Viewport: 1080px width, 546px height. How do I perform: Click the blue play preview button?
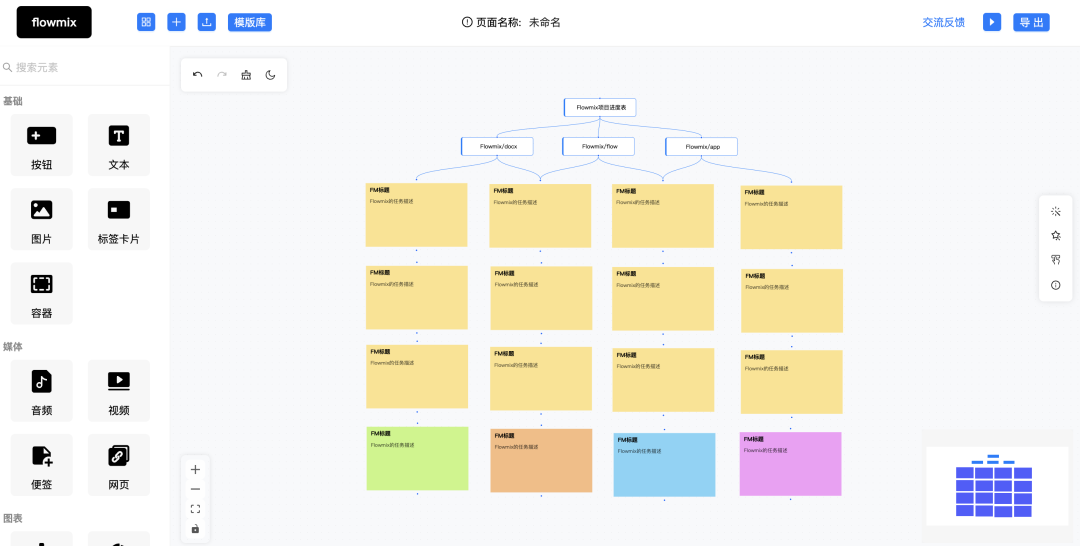point(992,22)
